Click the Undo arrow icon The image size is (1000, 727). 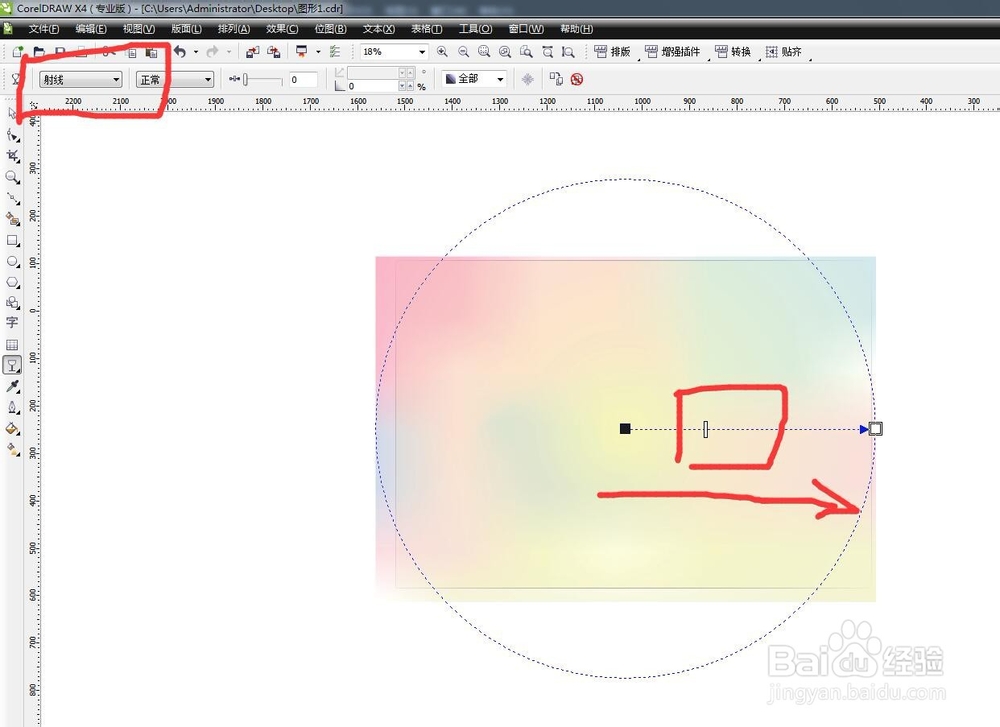(180, 52)
